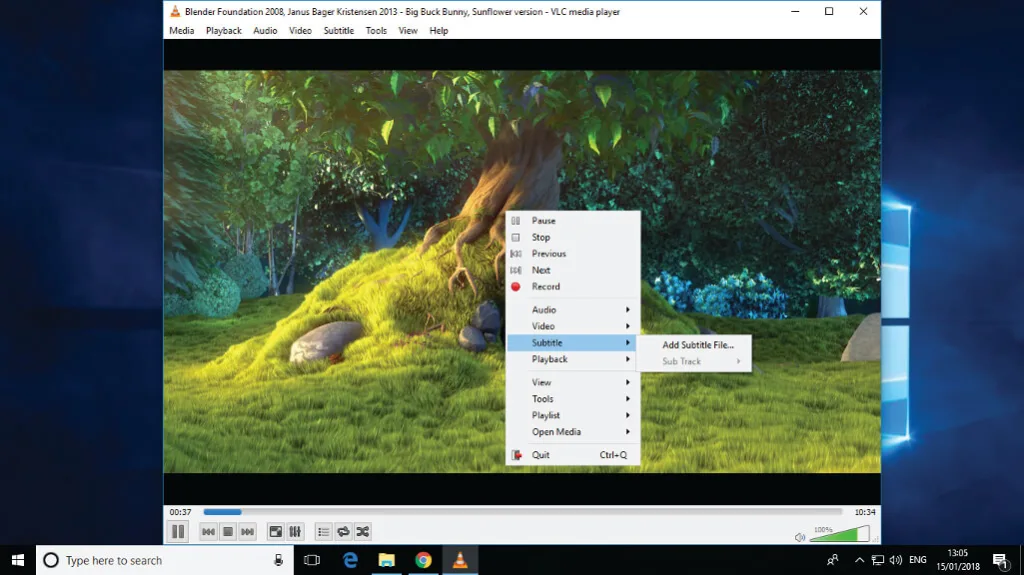The height and width of the screenshot is (575, 1024).
Task: Toggle fullscreen video button
Action: coord(276,532)
